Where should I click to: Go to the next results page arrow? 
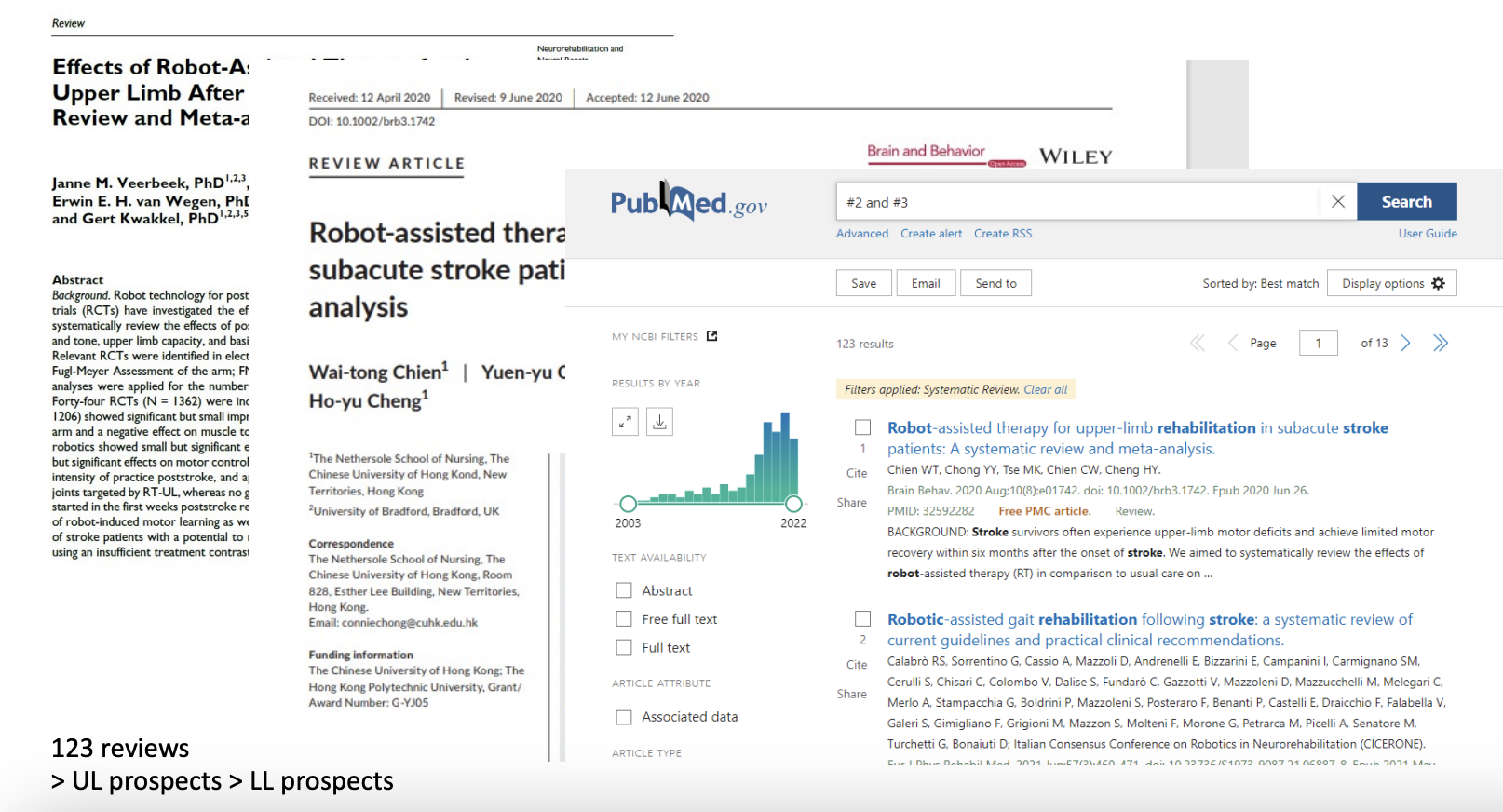click(x=1406, y=344)
